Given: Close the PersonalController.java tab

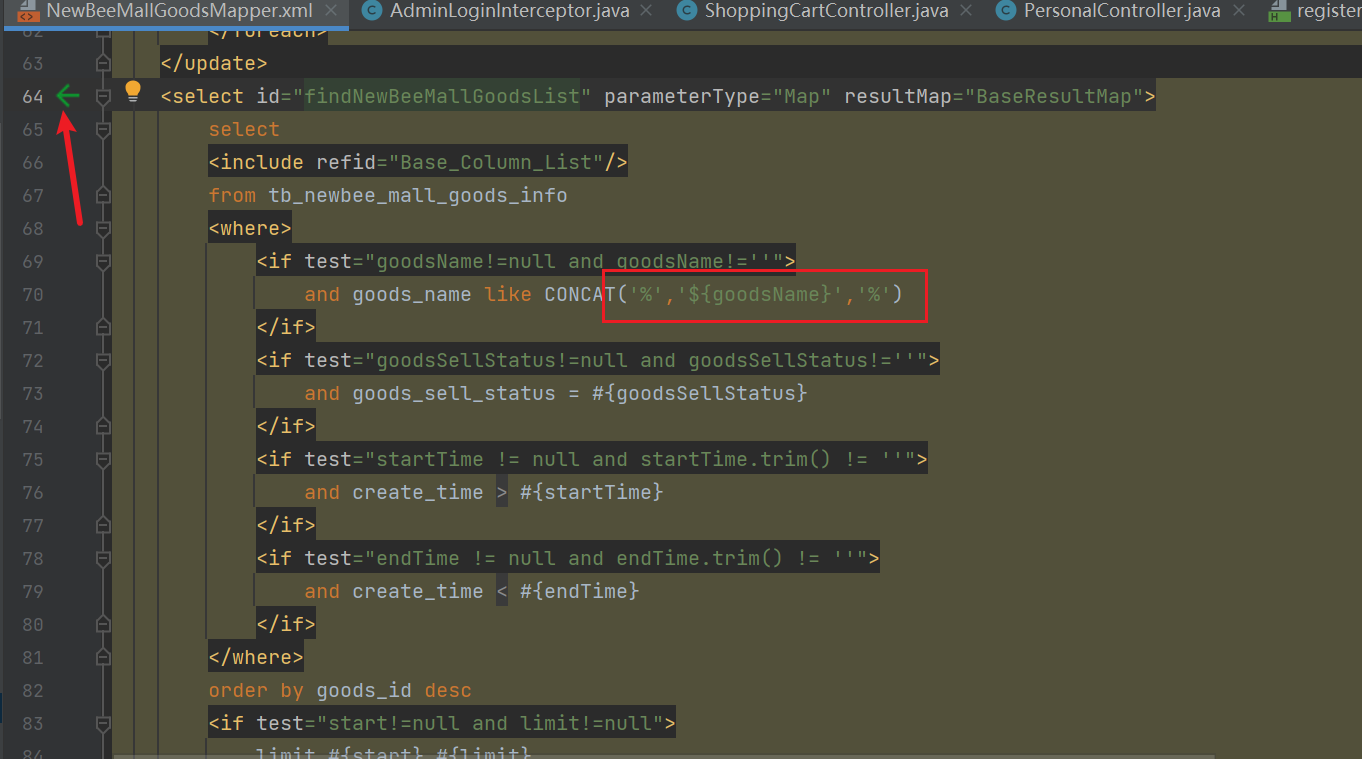Looking at the screenshot, I should (x=1240, y=12).
